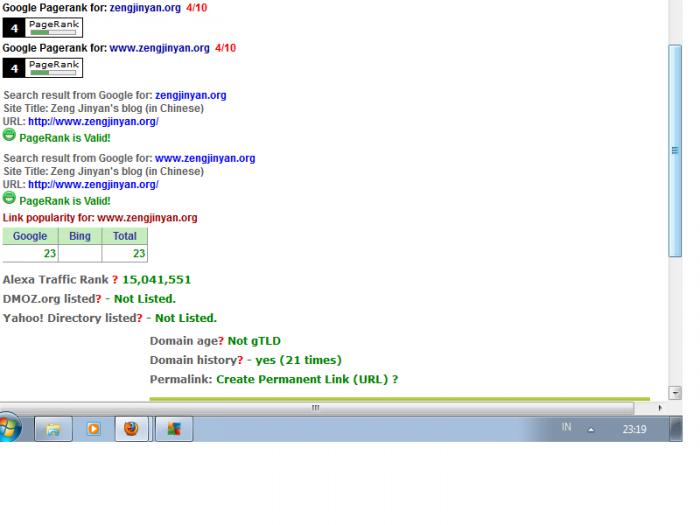700x525 pixels.
Task: Switch to Firefox in the taskbar
Action: pyautogui.click(x=131, y=429)
